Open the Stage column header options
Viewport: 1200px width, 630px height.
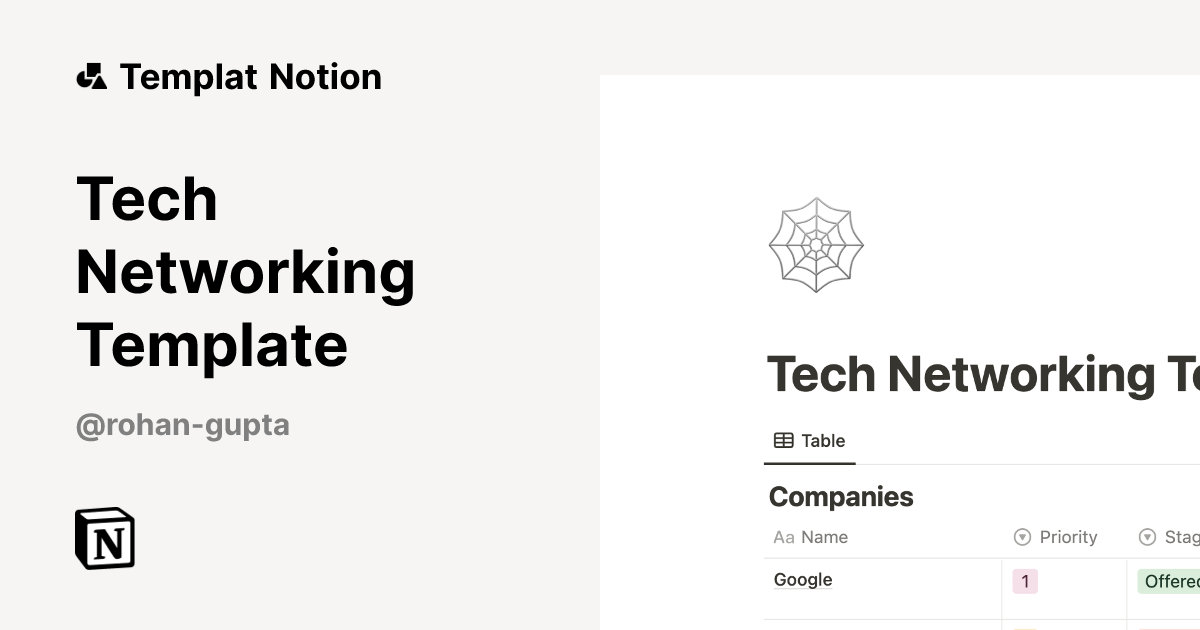pos(1164,538)
